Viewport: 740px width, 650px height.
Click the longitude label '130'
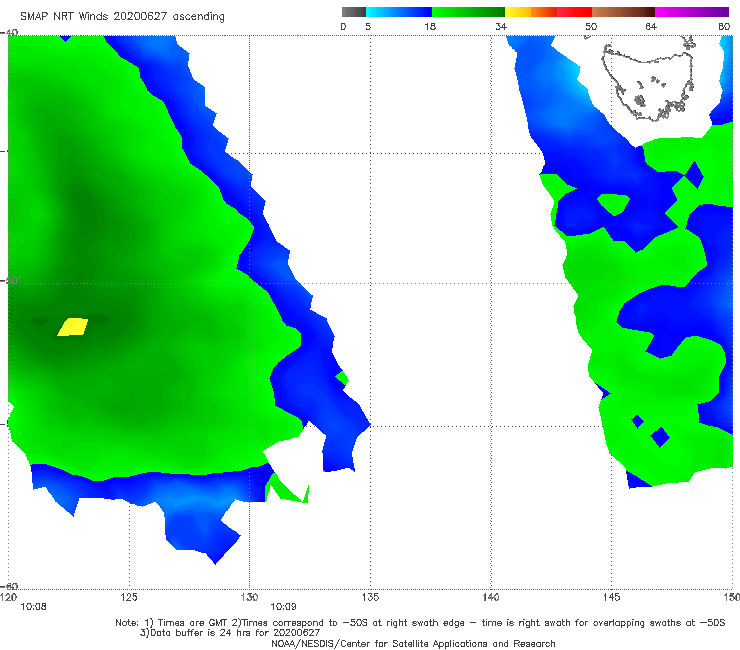pyautogui.click(x=249, y=597)
